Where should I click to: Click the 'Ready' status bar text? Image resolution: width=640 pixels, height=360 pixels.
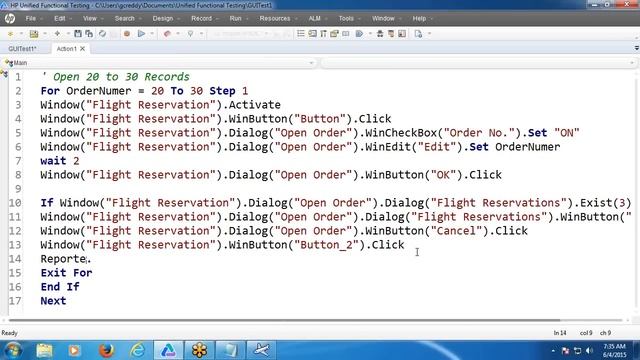tap(9, 333)
